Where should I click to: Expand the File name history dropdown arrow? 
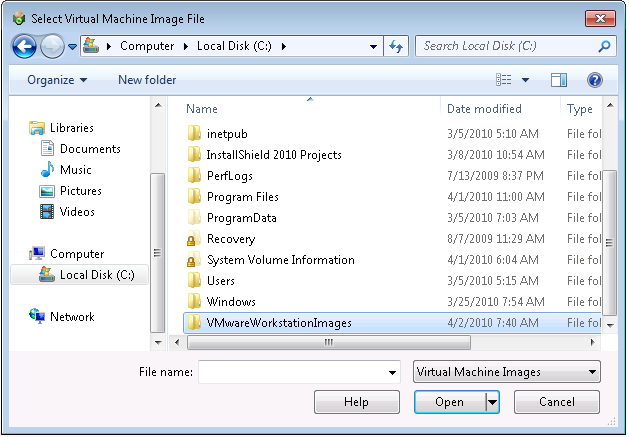pyautogui.click(x=393, y=372)
